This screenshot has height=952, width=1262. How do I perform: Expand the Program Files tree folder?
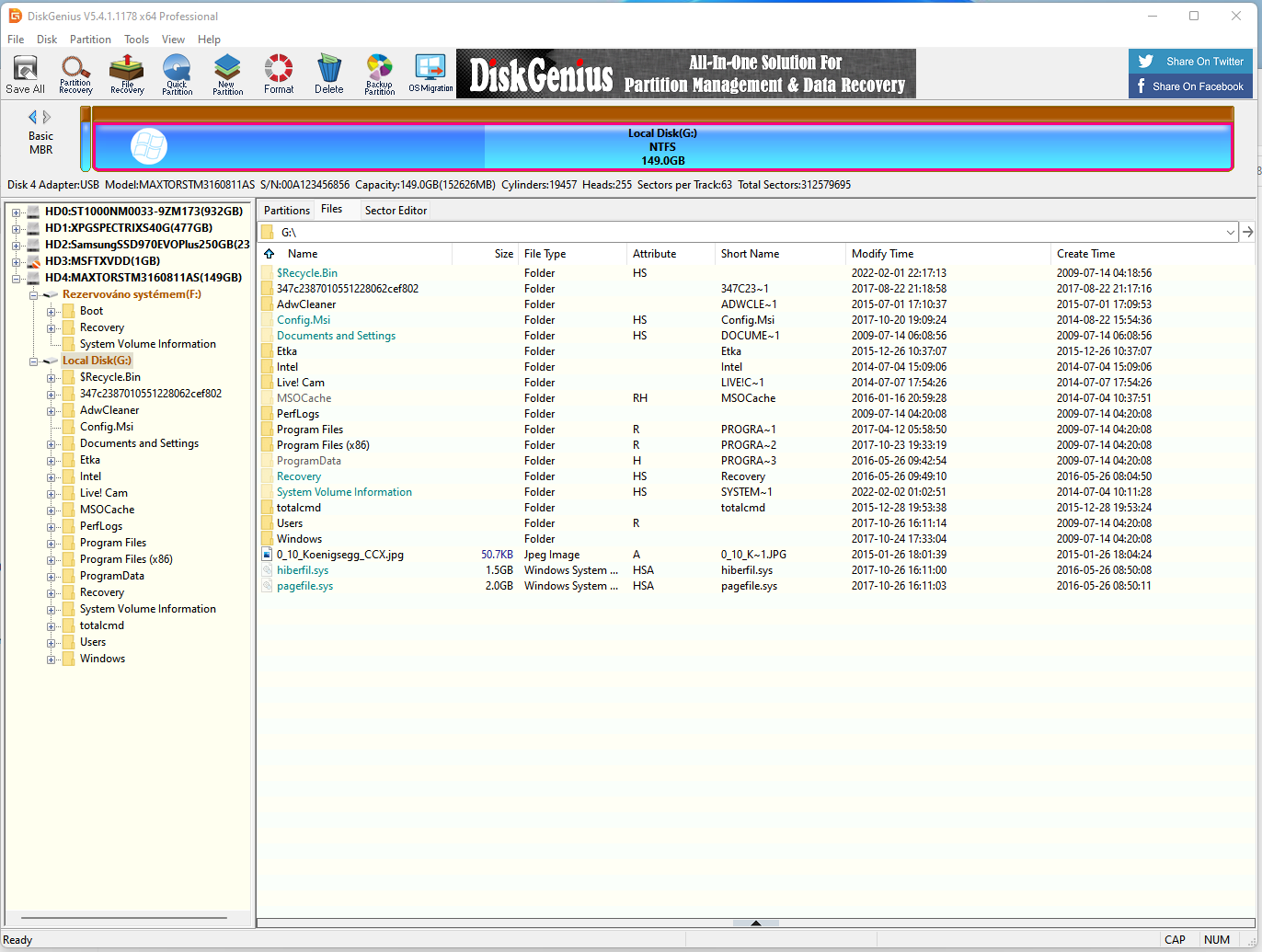click(x=52, y=543)
